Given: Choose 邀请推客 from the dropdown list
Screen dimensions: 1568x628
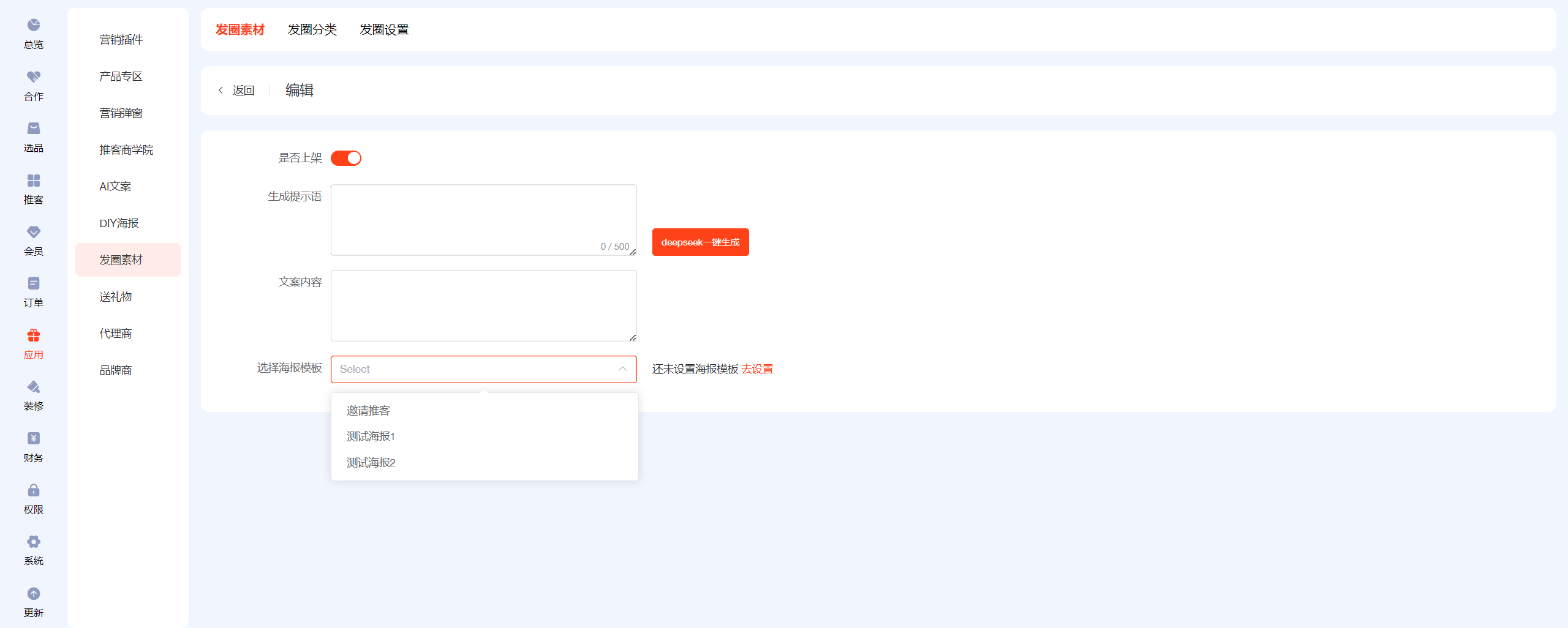Looking at the screenshot, I should (368, 411).
